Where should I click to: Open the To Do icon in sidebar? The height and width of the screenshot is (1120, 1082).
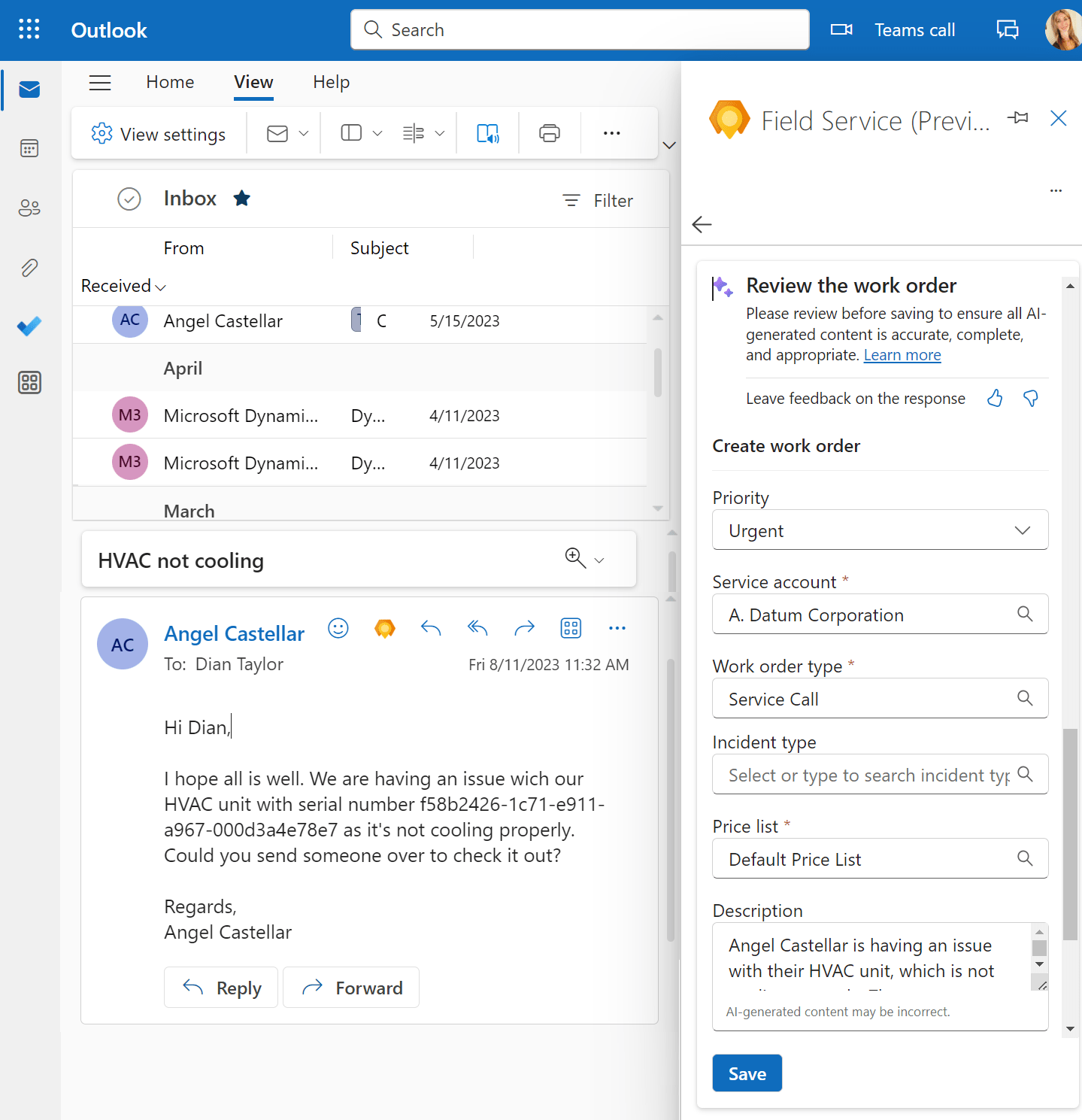(29, 326)
